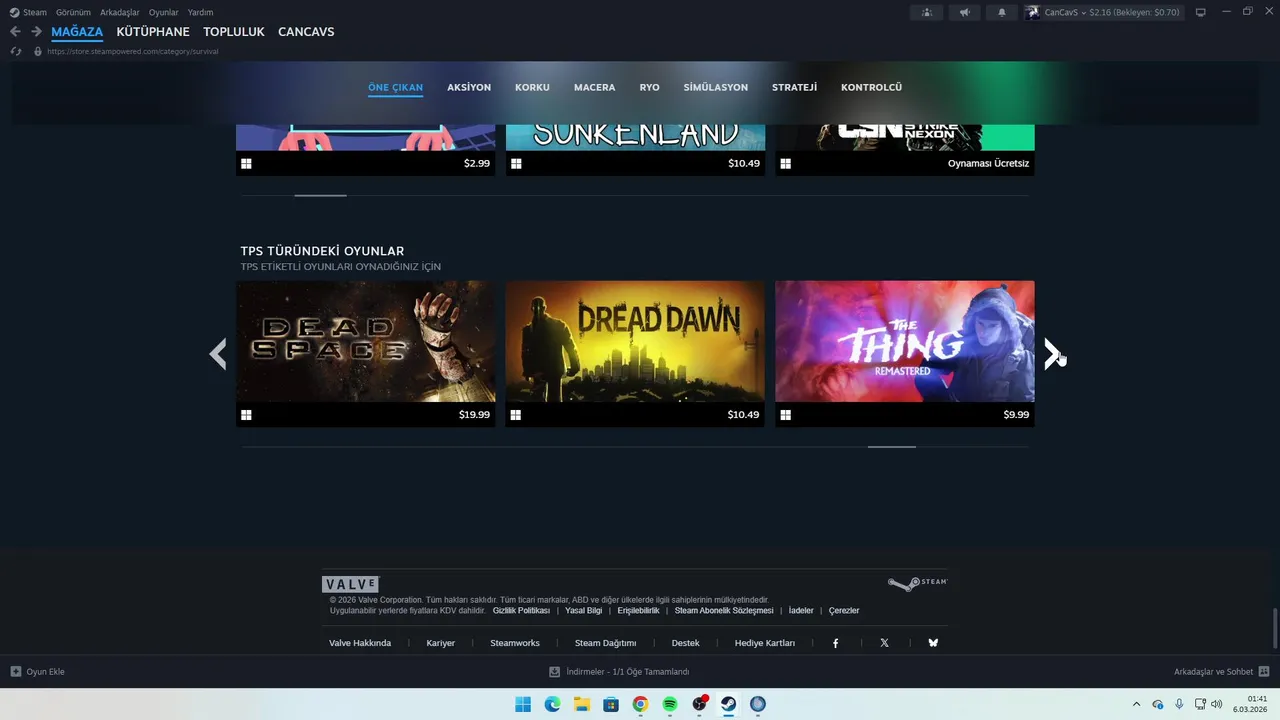This screenshot has height=720, width=1280.
Task: Click the Steam logo in footer
Action: [917, 583]
